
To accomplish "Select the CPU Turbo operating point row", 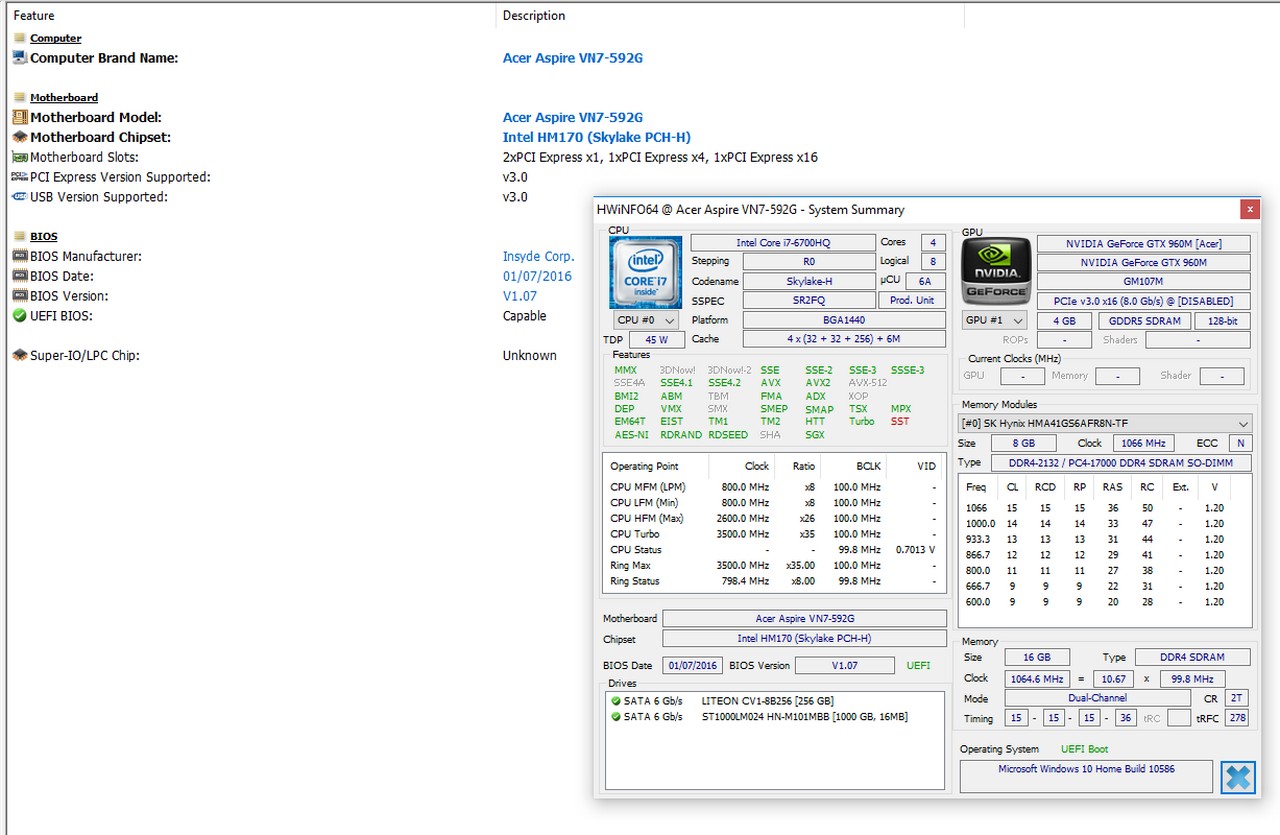I will coord(774,534).
